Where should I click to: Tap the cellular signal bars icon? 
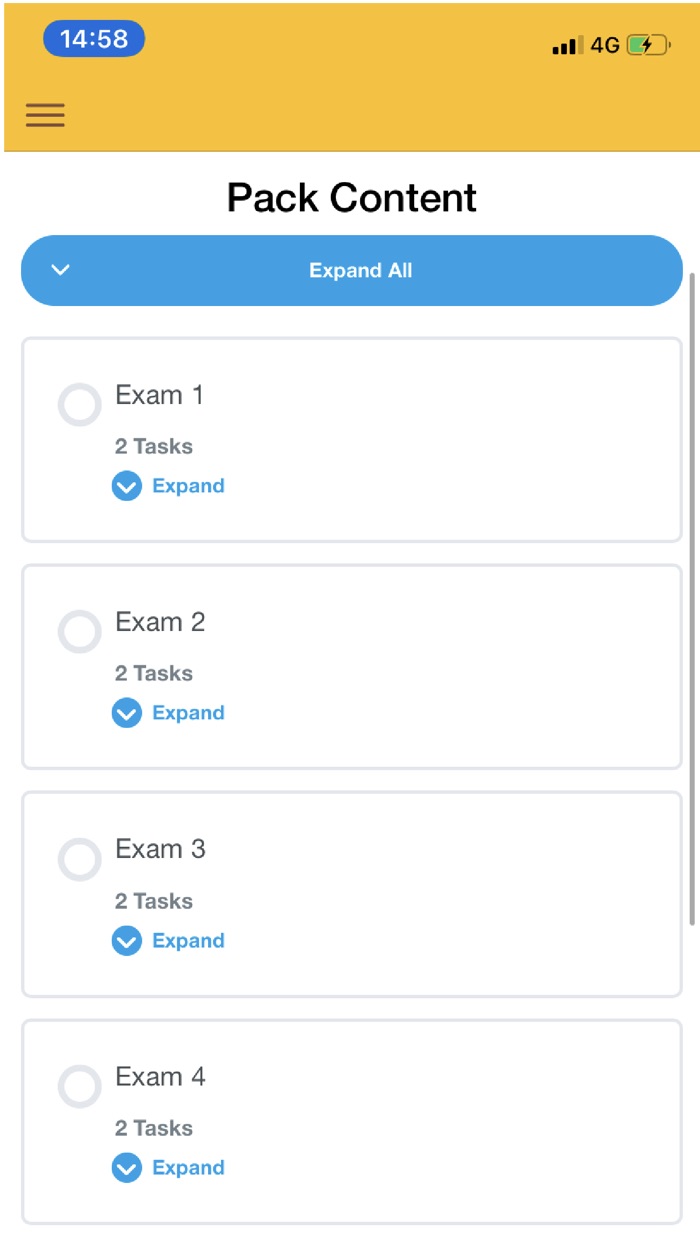click(x=566, y=45)
